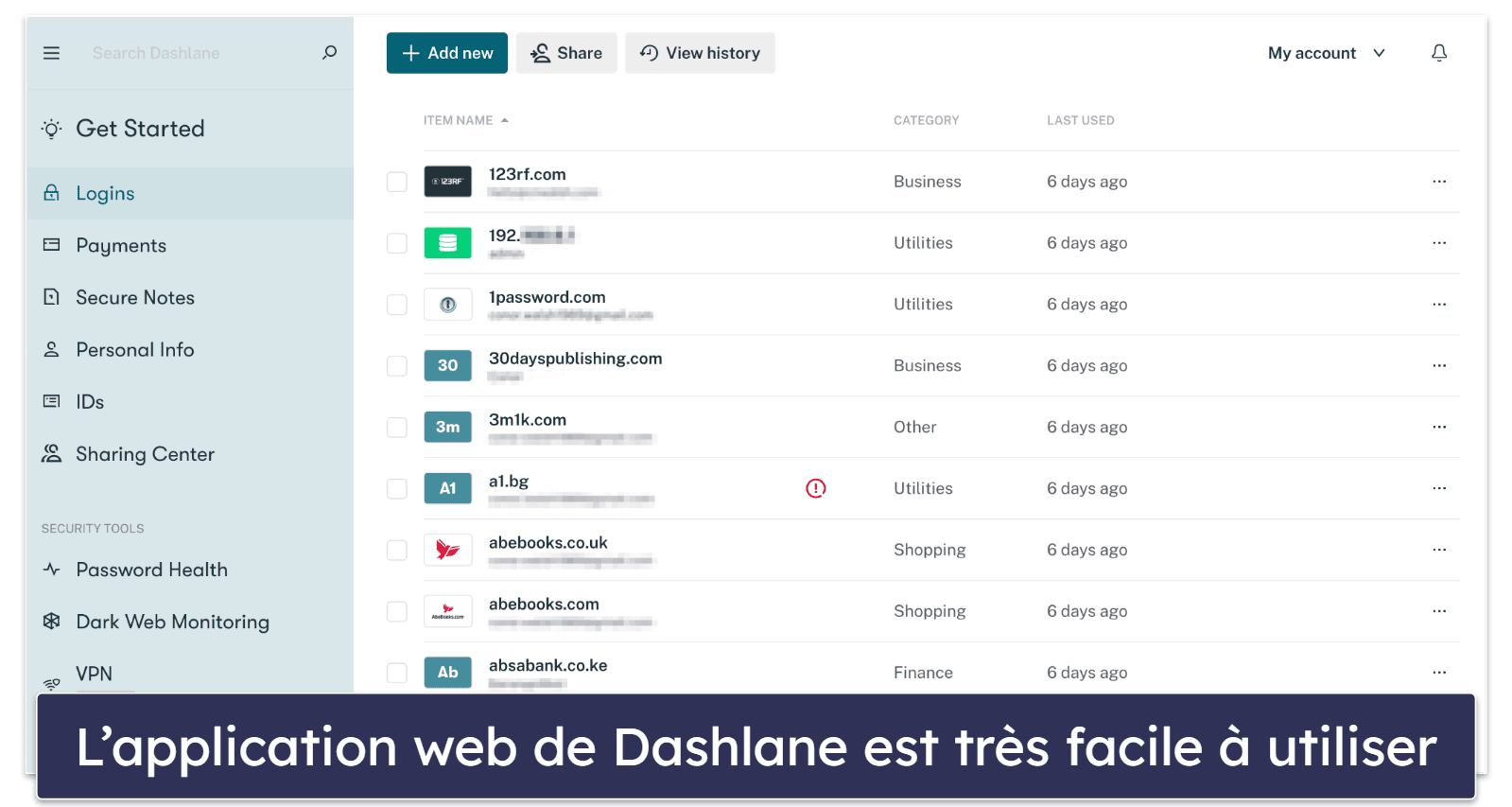This screenshot has width=1512, height=807.
Task: Select the 192 entry checkbox
Action: pyautogui.click(x=397, y=243)
